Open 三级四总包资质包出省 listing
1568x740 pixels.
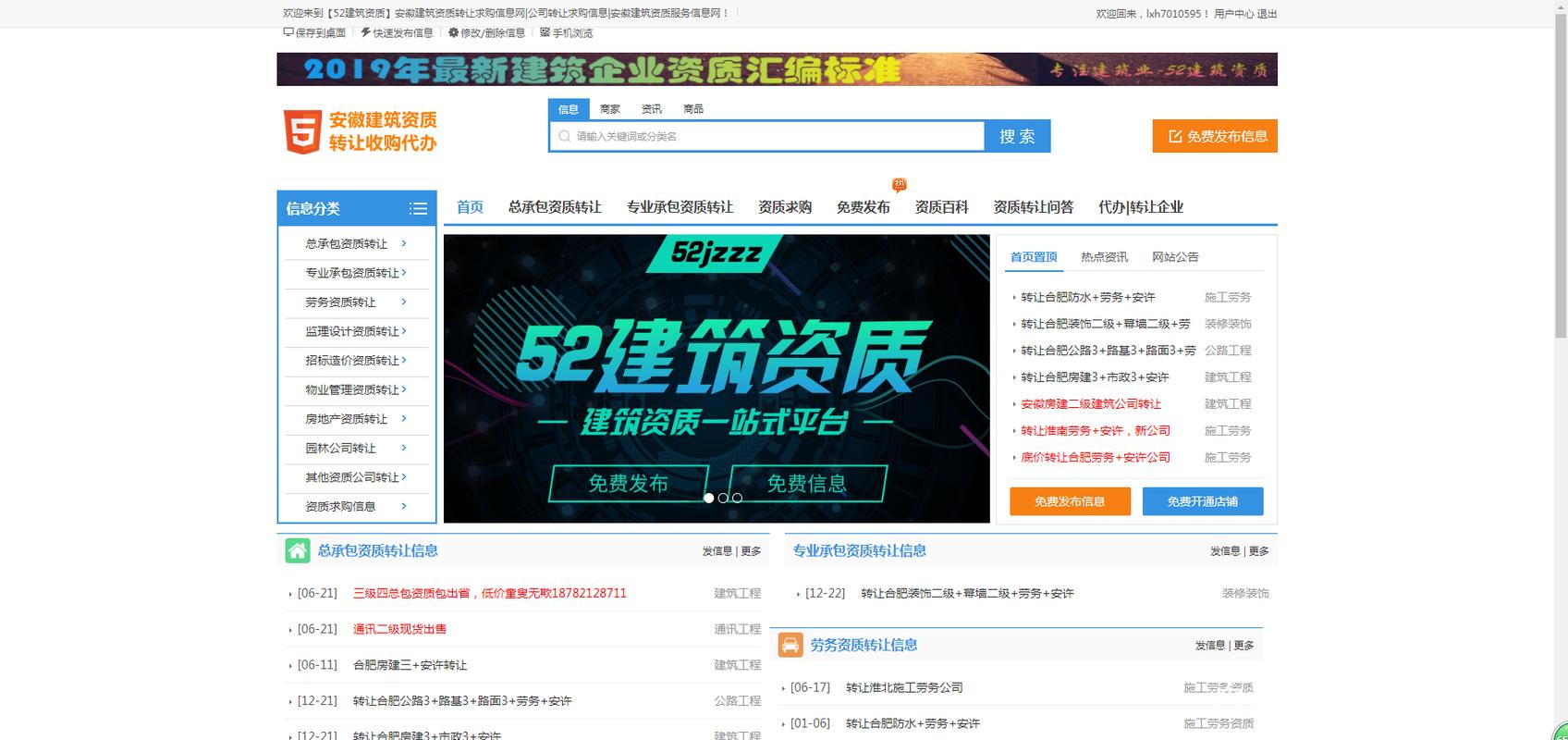pos(490,593)
